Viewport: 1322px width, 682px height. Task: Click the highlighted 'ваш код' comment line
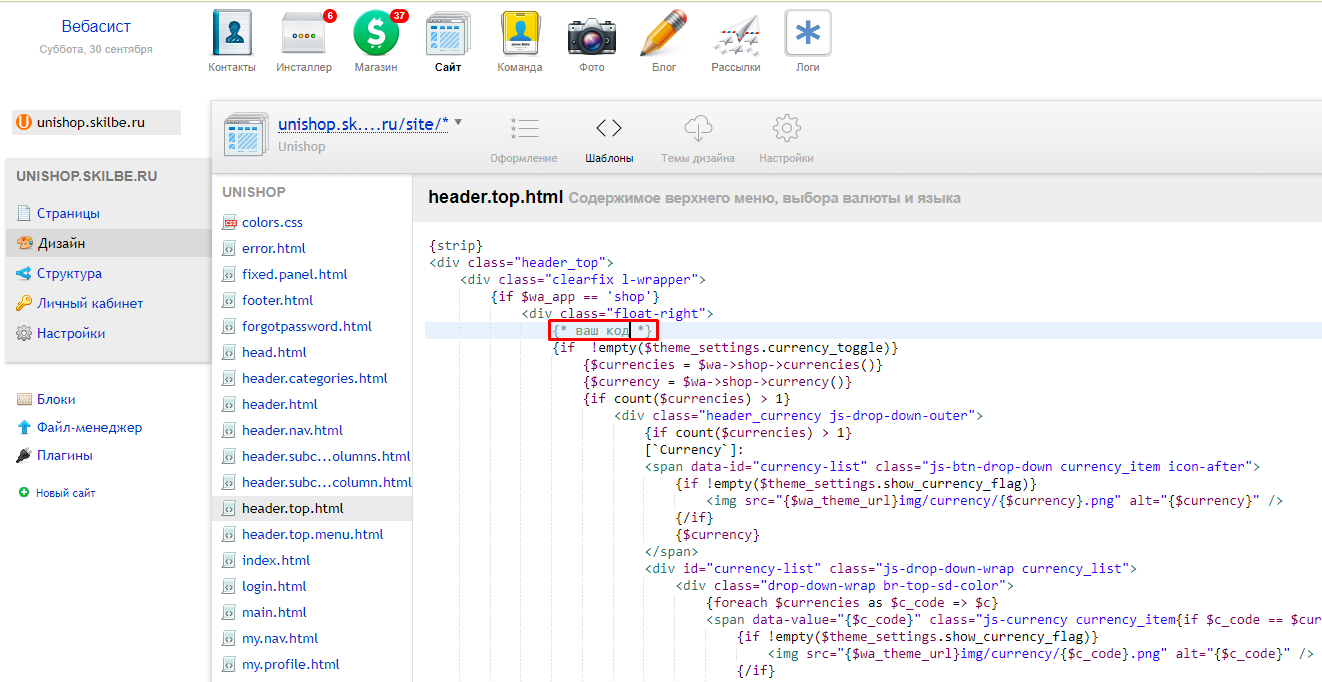[x=604, y=330]
